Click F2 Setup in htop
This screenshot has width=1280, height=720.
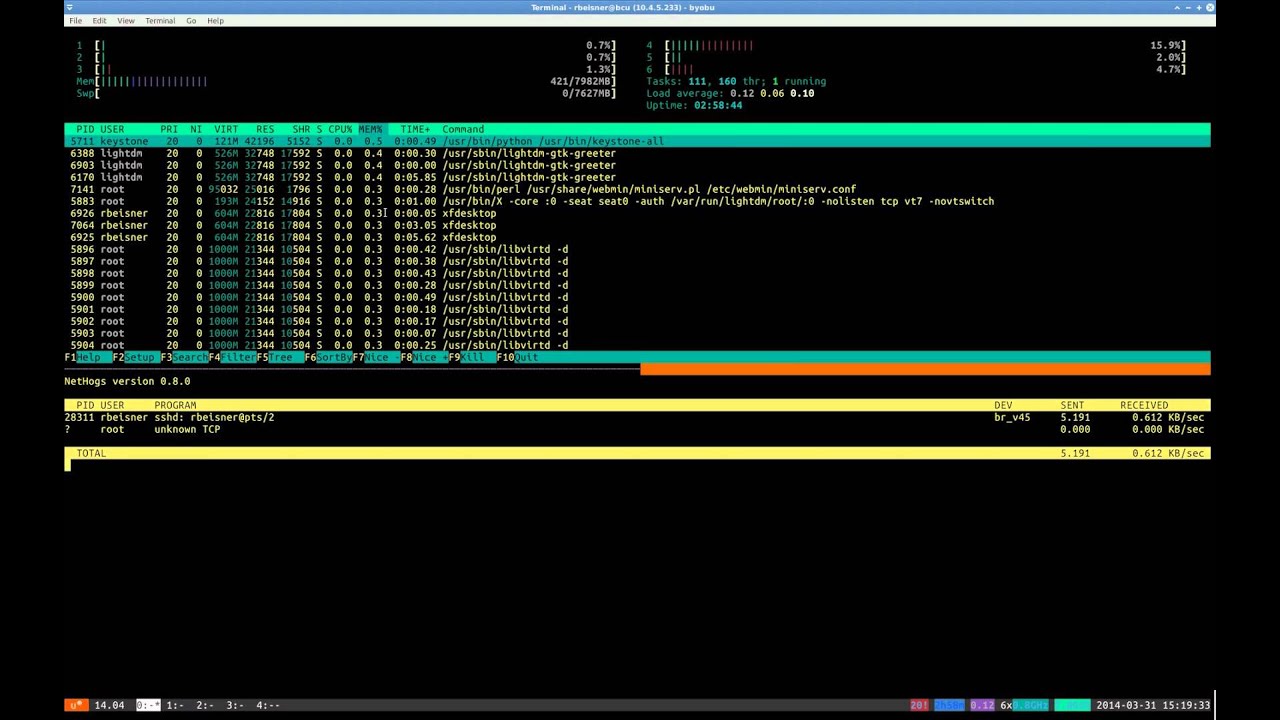[134, 357]
